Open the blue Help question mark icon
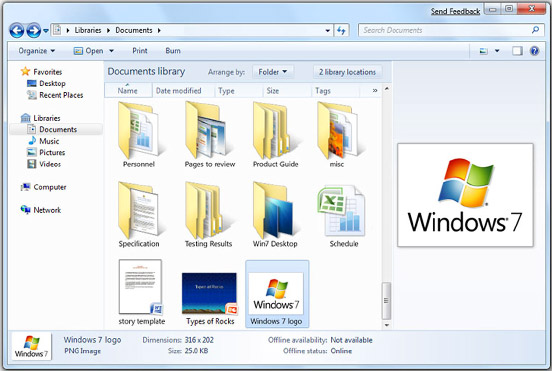The height and width of the screenshot is (371, 552). [x=534, y=51]
